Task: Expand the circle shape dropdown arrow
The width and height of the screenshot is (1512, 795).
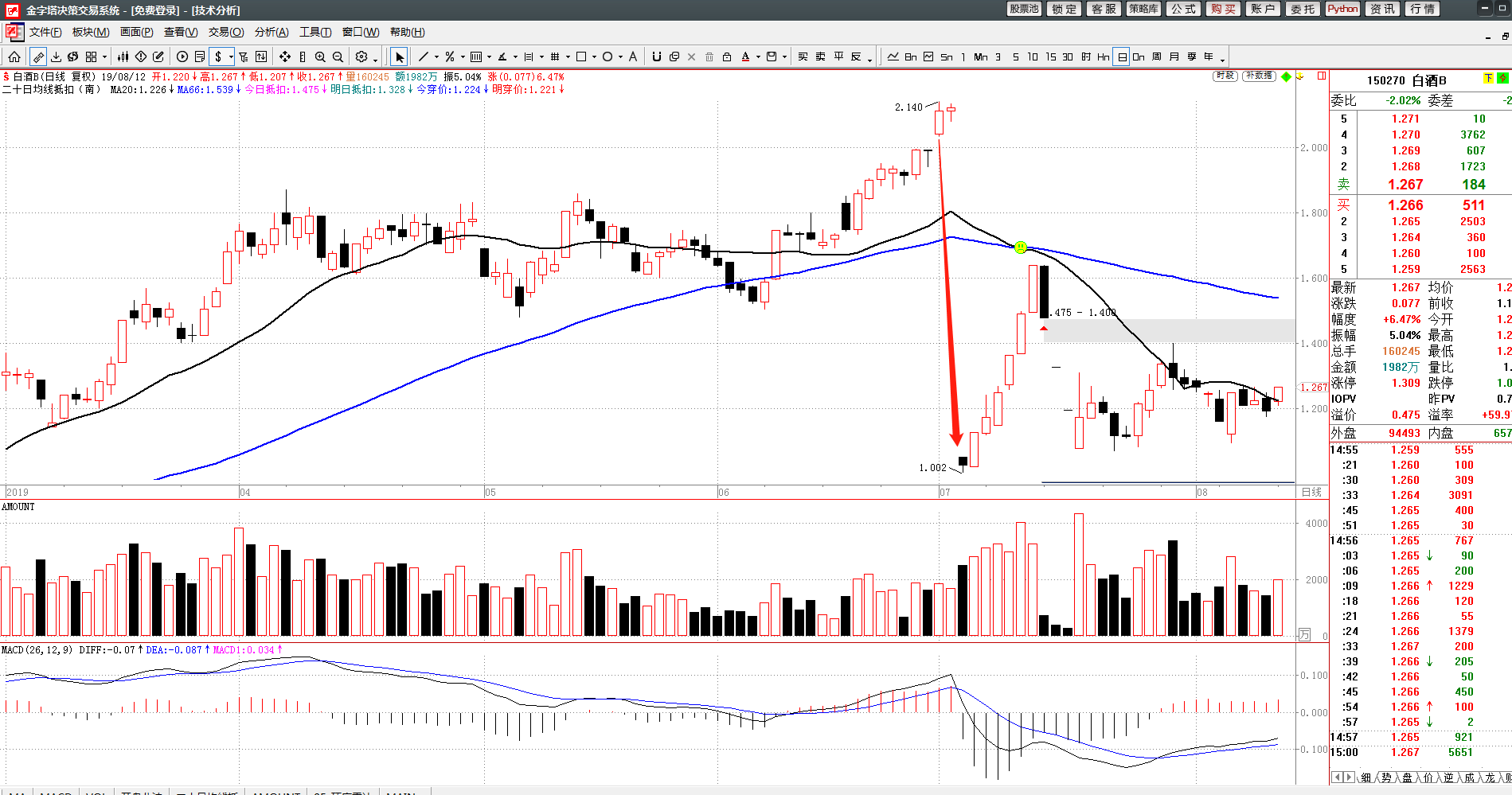Action: (x=620, y=57)
